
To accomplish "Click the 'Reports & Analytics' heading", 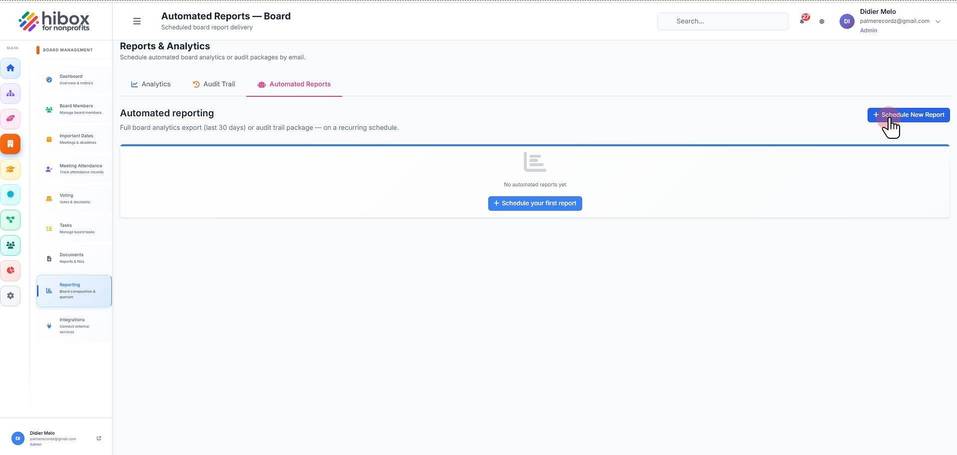I will 165,46.
